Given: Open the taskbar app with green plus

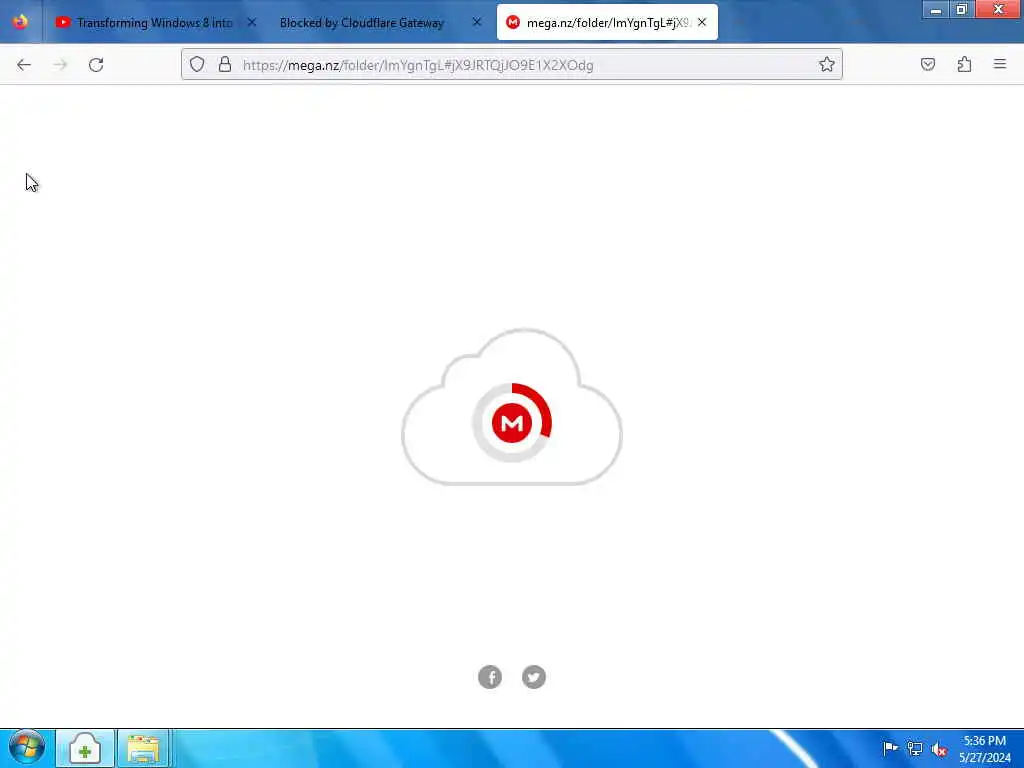Looking at the screenshot, I should [85, 749].
